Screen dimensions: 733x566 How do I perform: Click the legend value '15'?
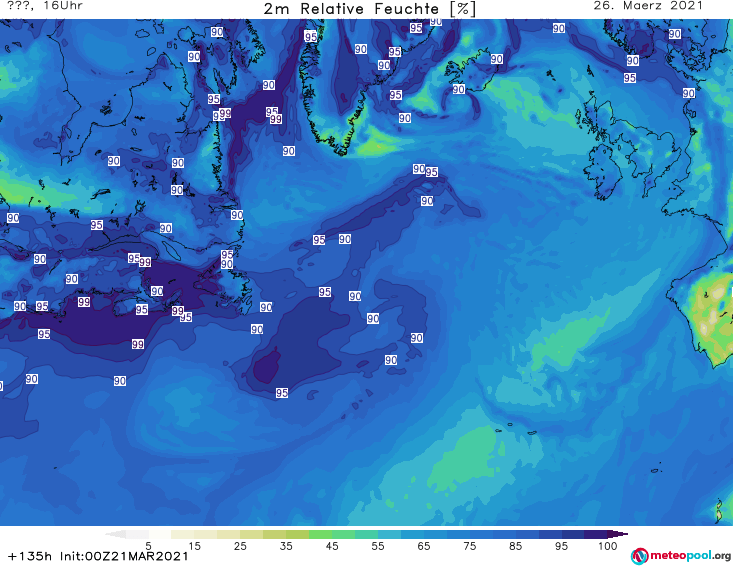(194, 545)
